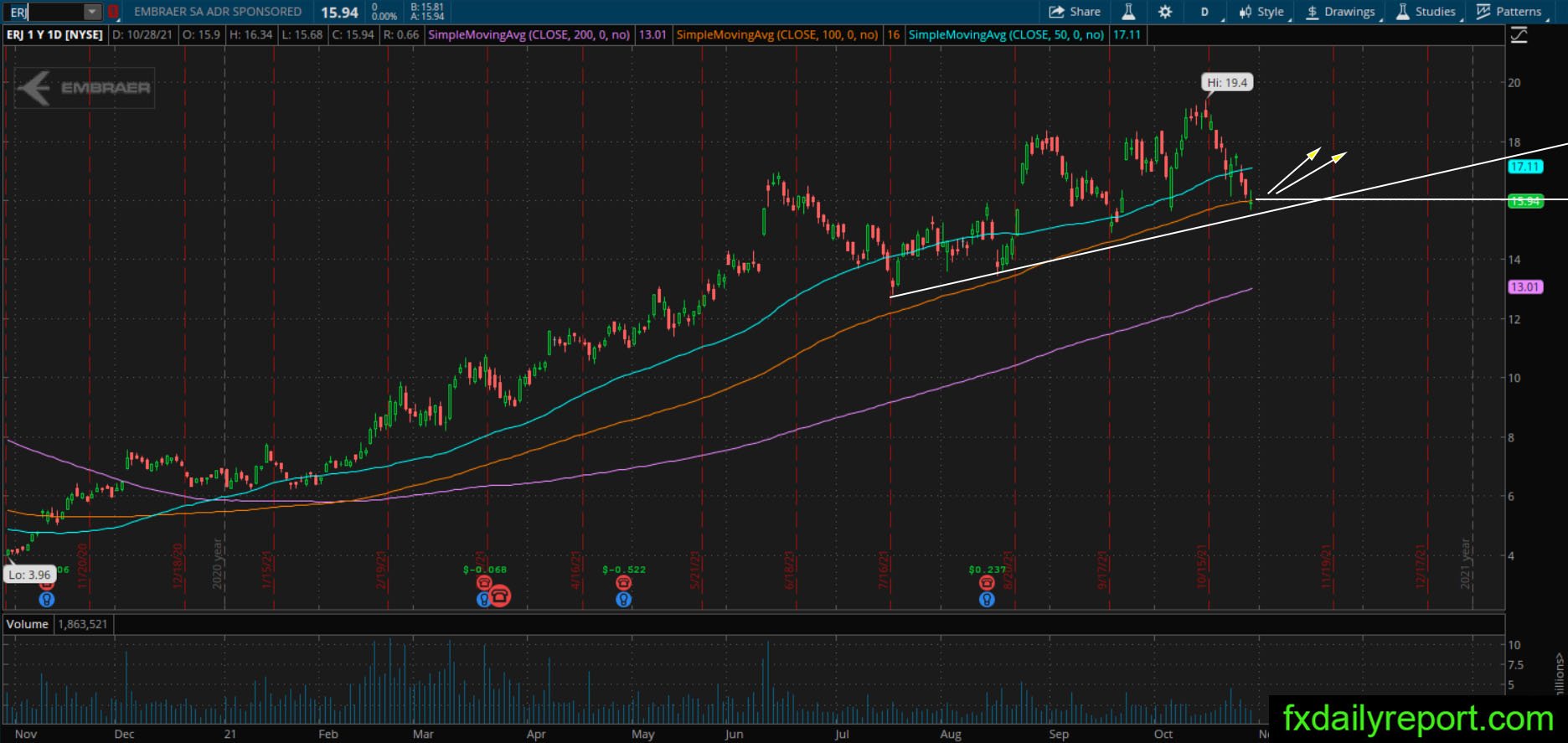Click the small March earnings phone icon
The image size is (1568, 743).
[483, 583]
